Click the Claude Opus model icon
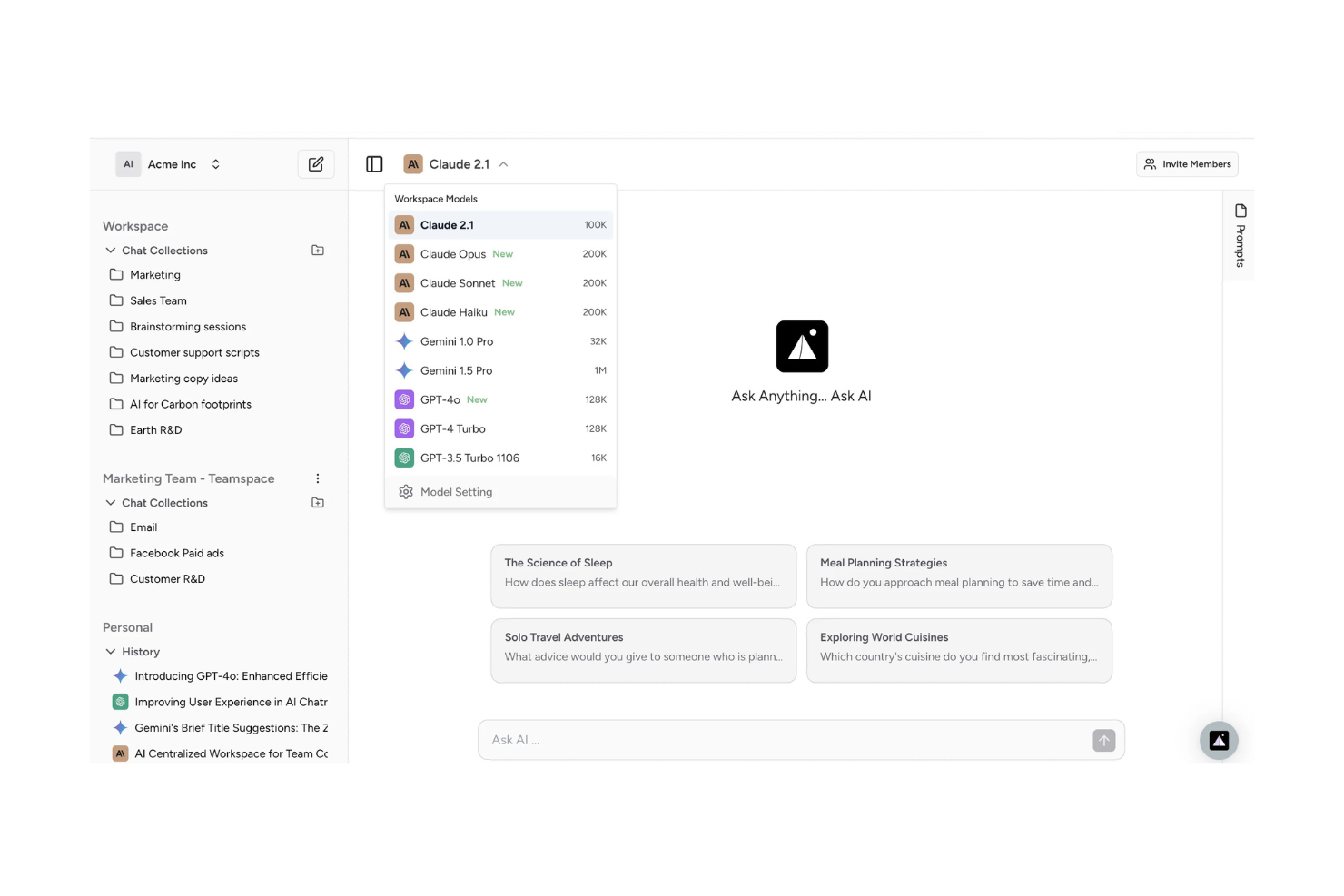The image size is (1344, 896). click(404, 254)
